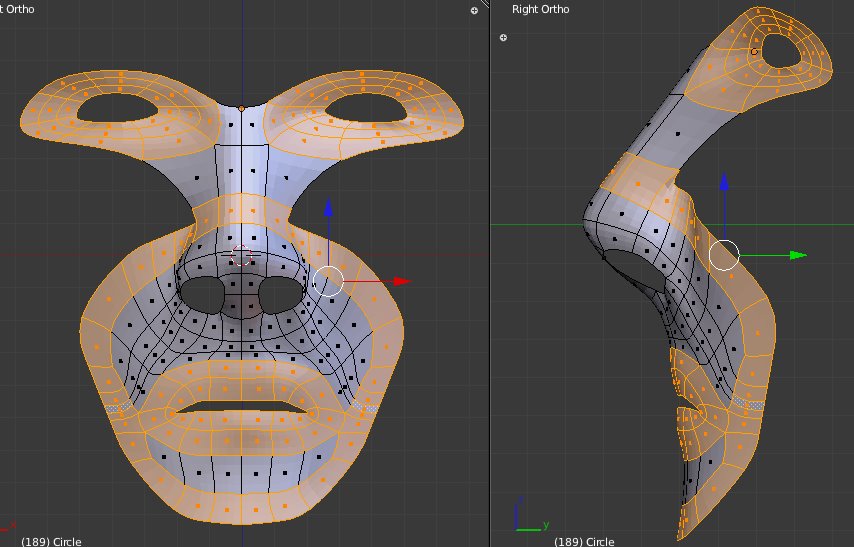The width and height of the screenshot is (854, 547).
Task: Click the white manipulator circle in Right Ortho view
Action: [x=724, y=255]
